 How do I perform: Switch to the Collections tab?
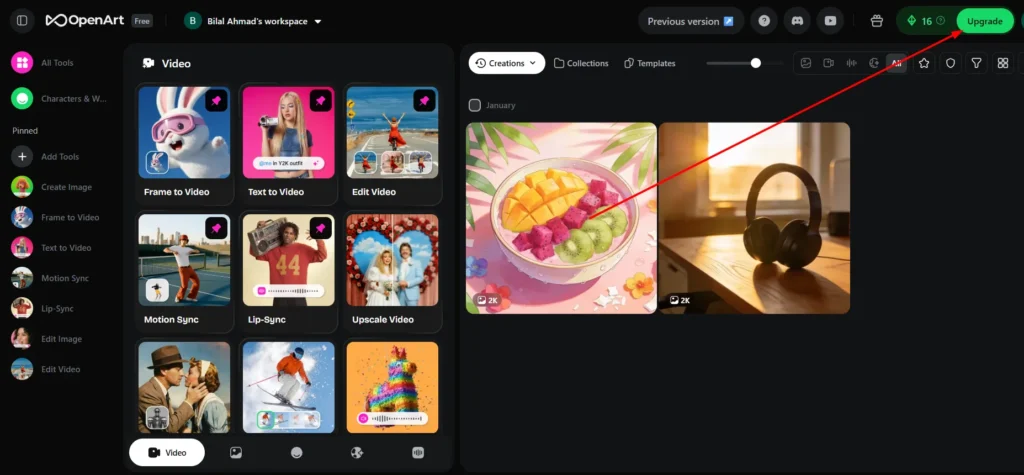581,63
